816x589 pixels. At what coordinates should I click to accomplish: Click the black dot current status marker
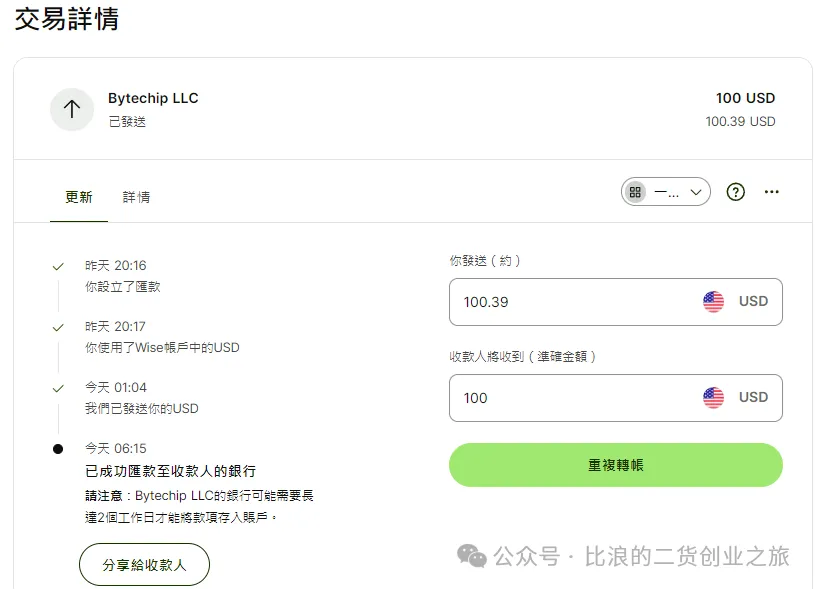(x=58, y=449)
